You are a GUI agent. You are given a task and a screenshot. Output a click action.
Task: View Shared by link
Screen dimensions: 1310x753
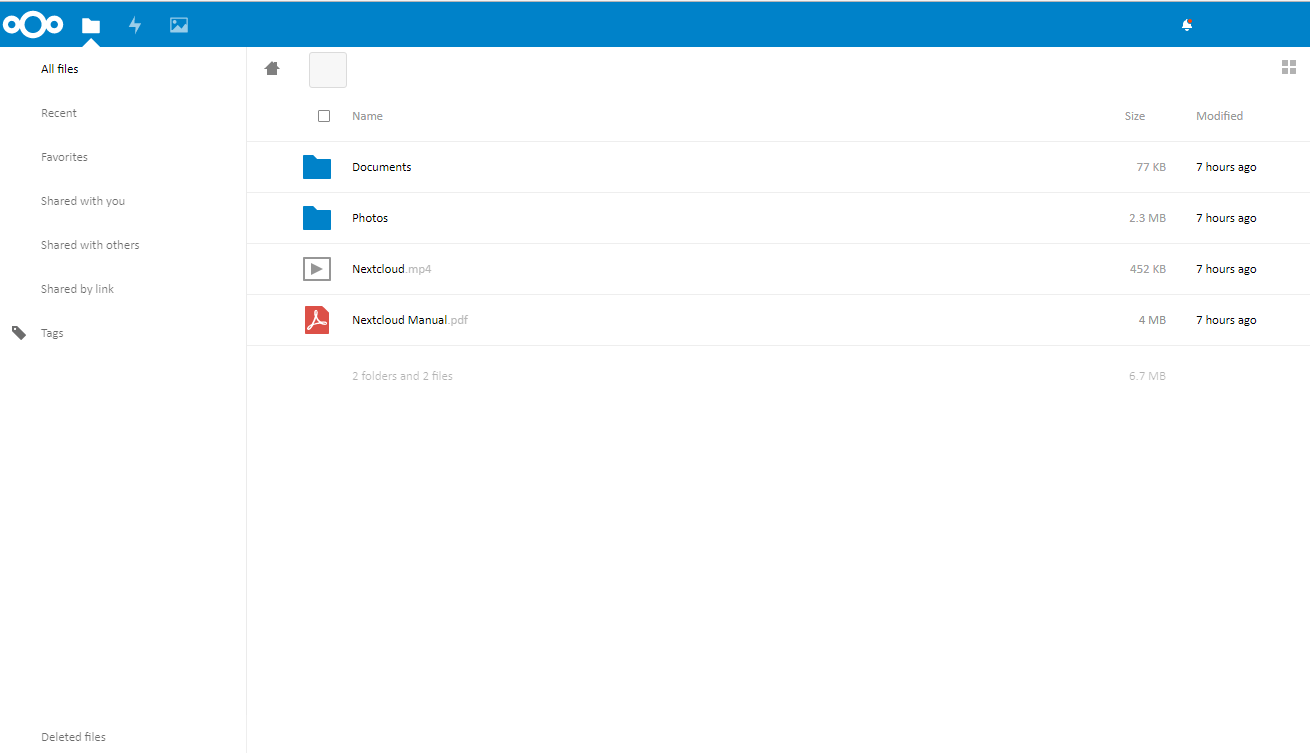[77, 289]
